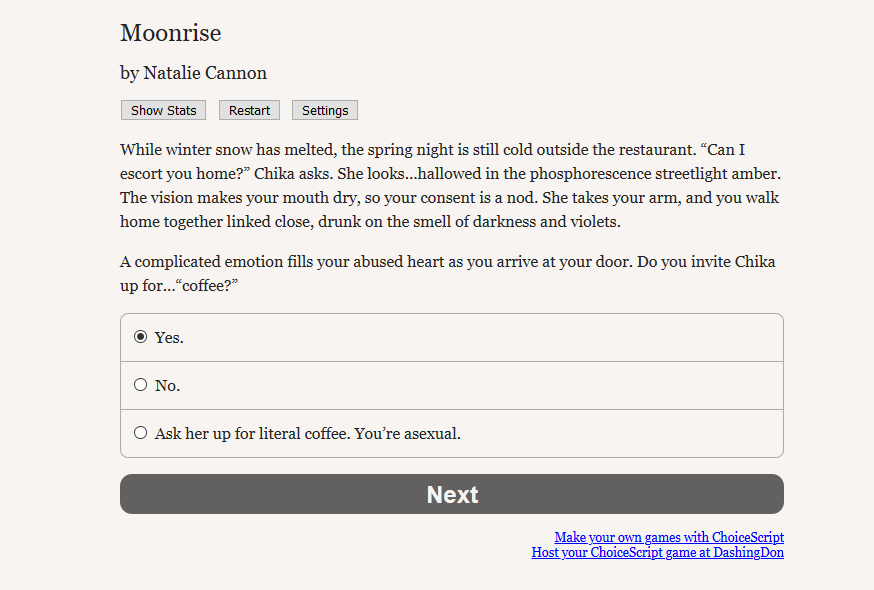Click the Moonrise title heading

[x=171, y=33]
